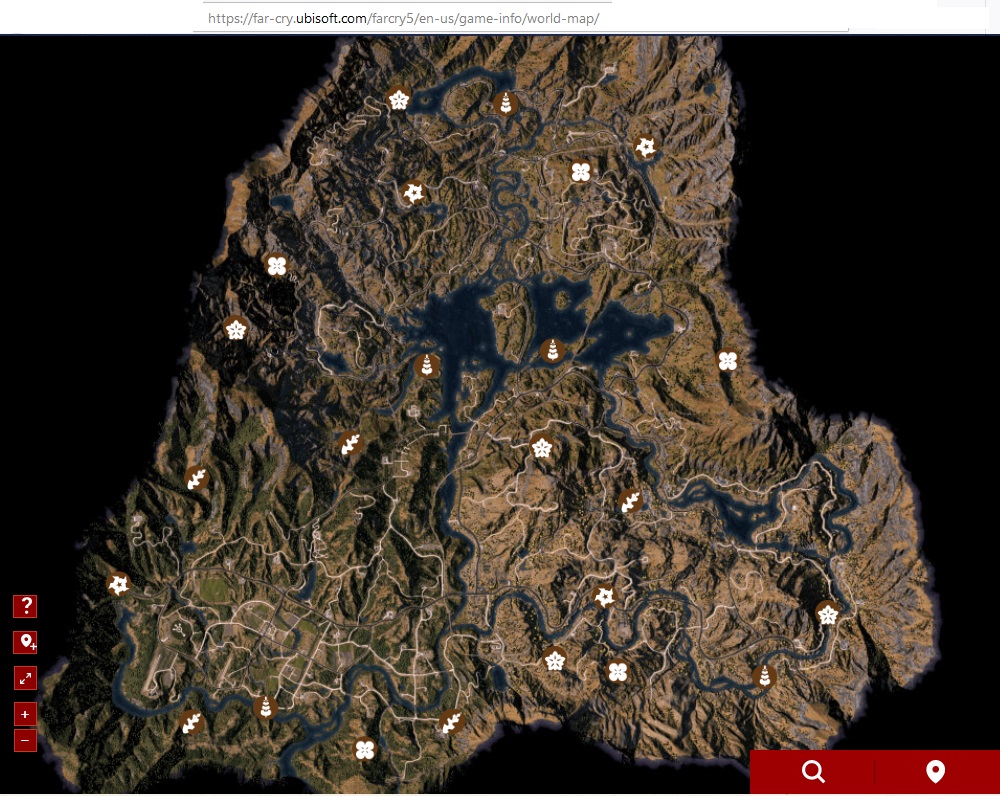Select the northernmost grain marker at top river
Image resolution: width=1000 pixels, height=796 pixels.
point(506,103)
